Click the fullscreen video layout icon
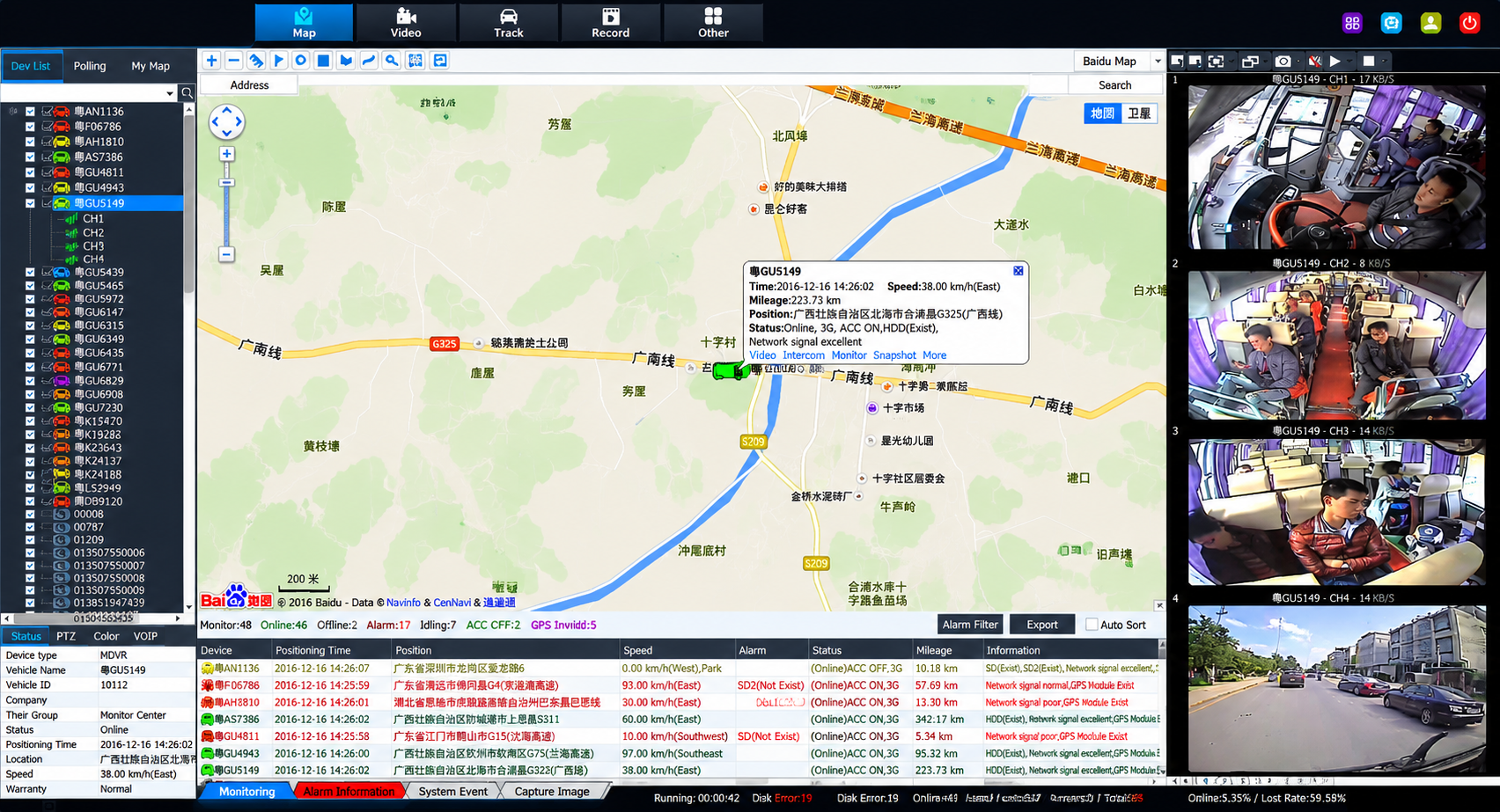Image resolution: width=1500 pixels, height=812 pixels. click(1216, 61)
